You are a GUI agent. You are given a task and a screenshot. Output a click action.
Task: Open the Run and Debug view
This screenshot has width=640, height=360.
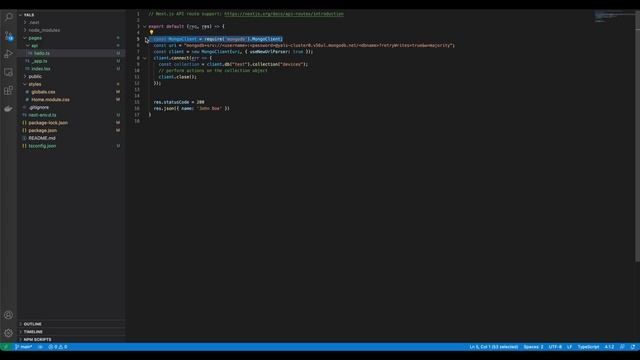click(9, 54)
